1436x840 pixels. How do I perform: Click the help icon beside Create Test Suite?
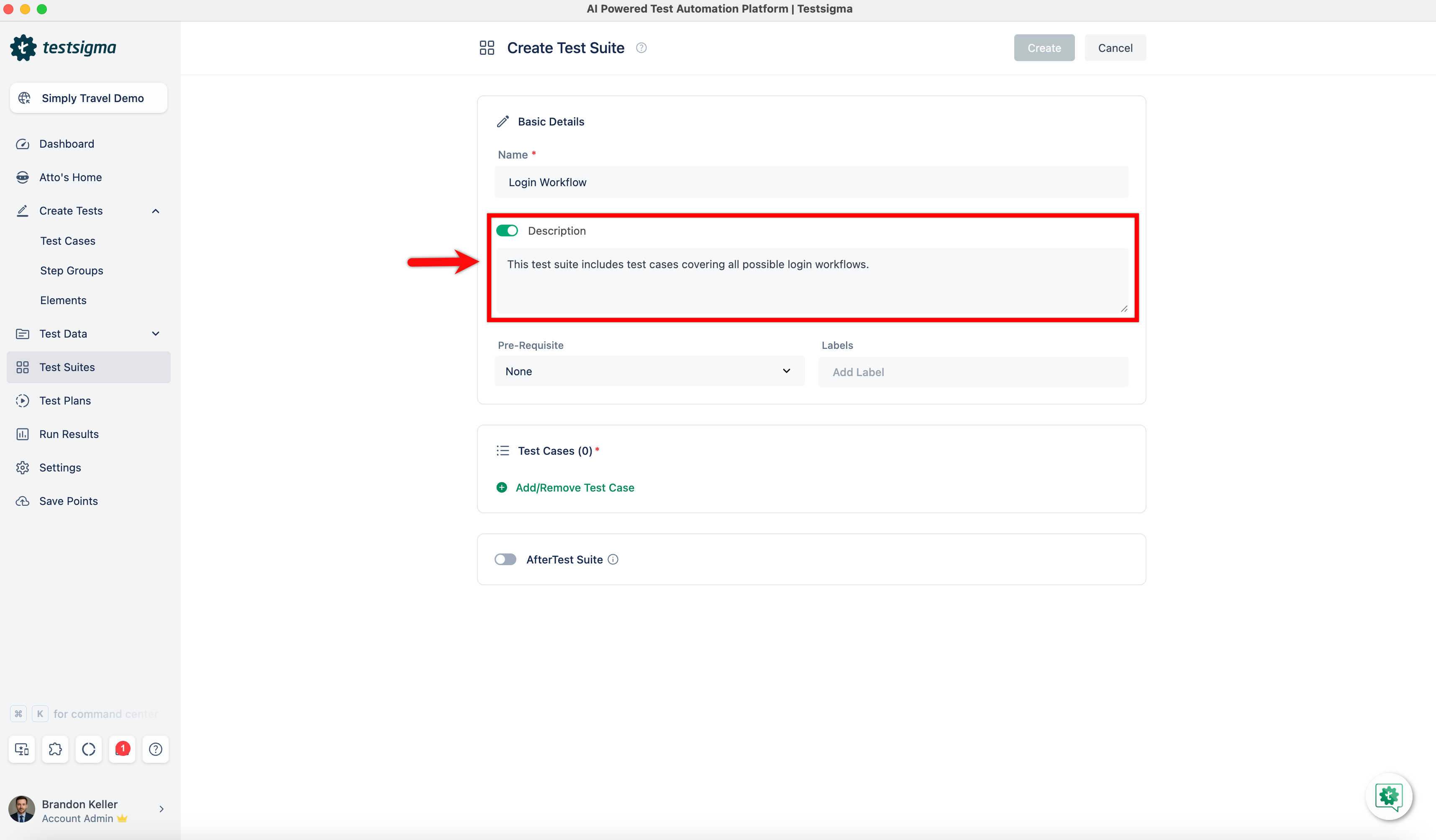tap(641, 48)
